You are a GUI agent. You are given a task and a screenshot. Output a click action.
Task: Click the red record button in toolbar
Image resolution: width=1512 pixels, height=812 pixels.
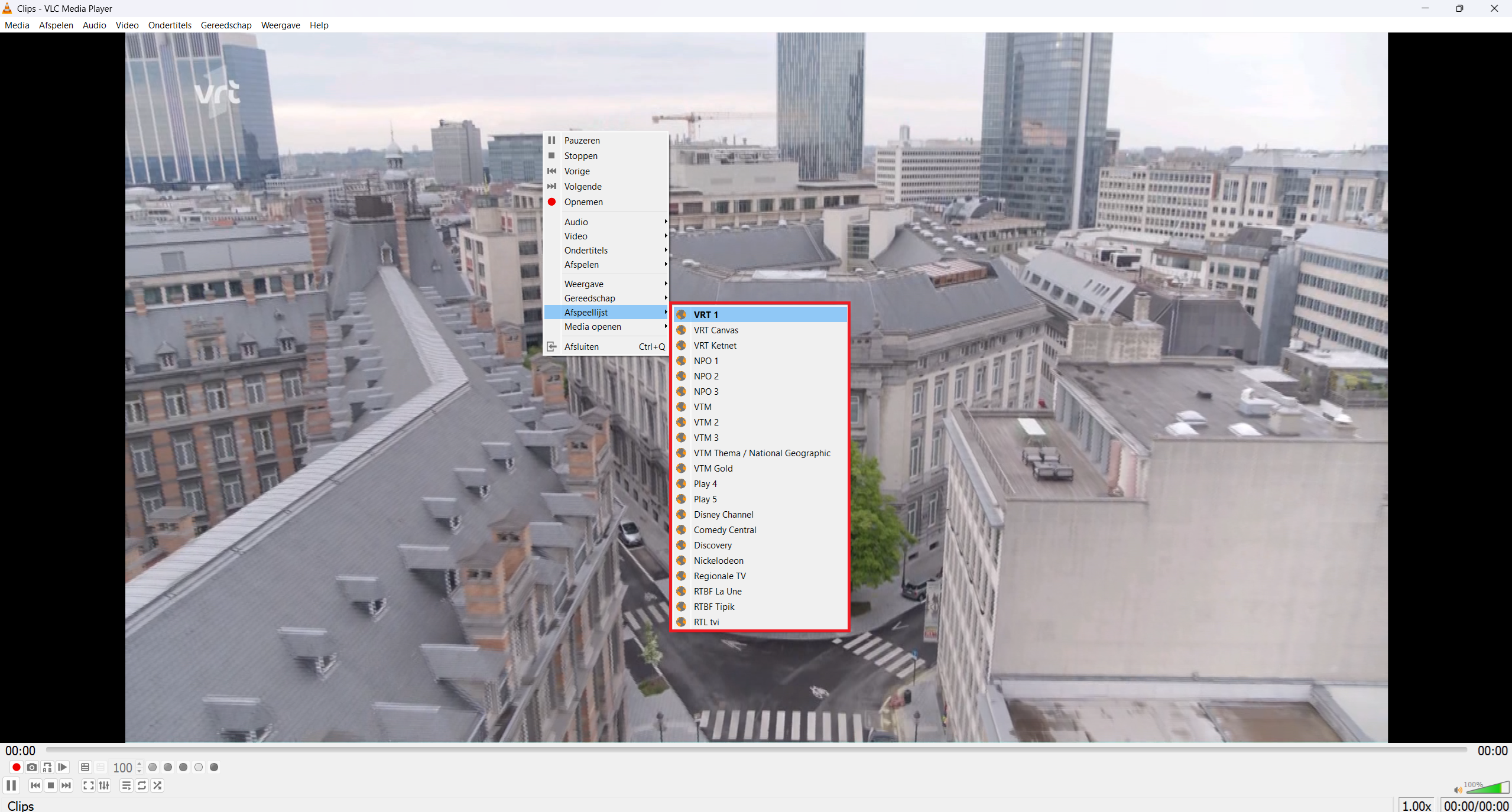coord(17,767)
